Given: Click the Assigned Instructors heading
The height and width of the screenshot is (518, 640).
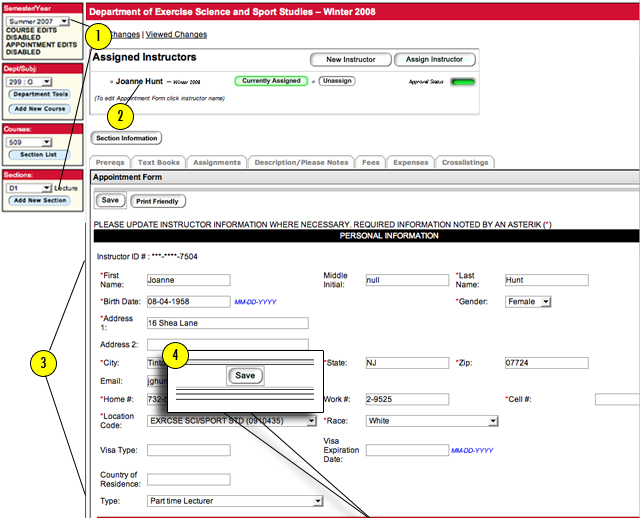Looking at the screenshot, I should [144, 57].
